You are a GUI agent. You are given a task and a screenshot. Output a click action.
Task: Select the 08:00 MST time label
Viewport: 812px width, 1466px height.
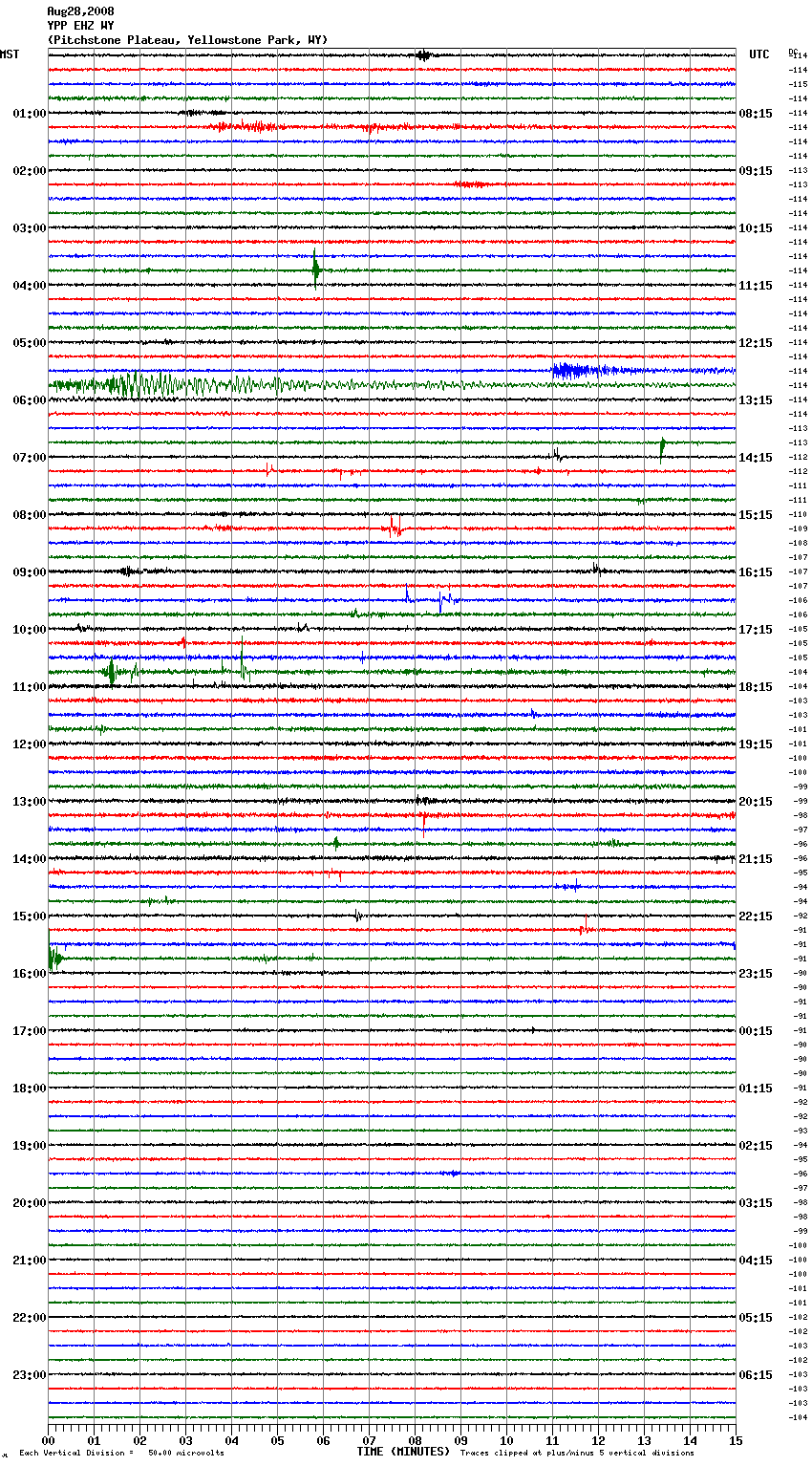pos(30,515)
